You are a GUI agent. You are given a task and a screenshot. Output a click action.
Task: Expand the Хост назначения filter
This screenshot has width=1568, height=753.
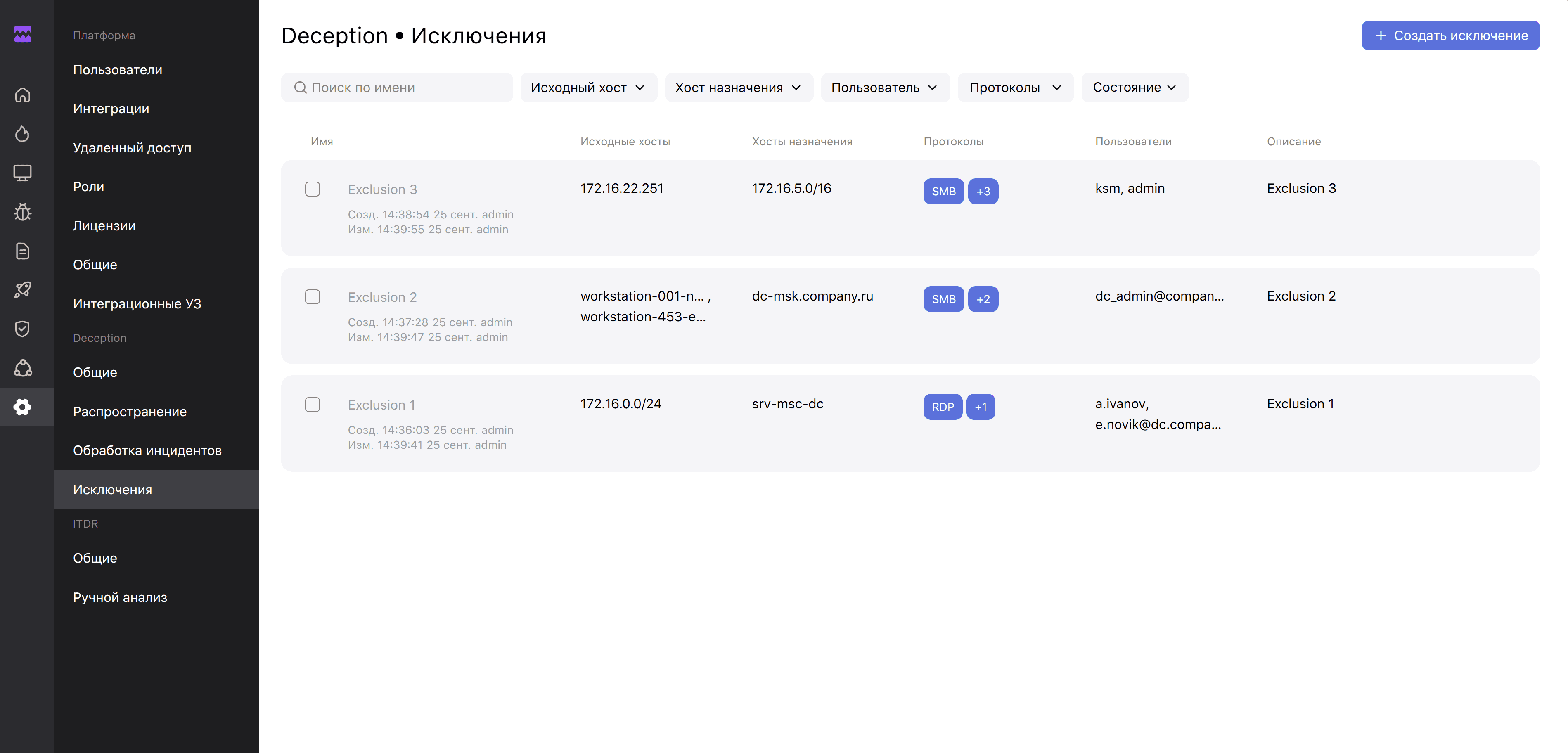click(738, 88)
